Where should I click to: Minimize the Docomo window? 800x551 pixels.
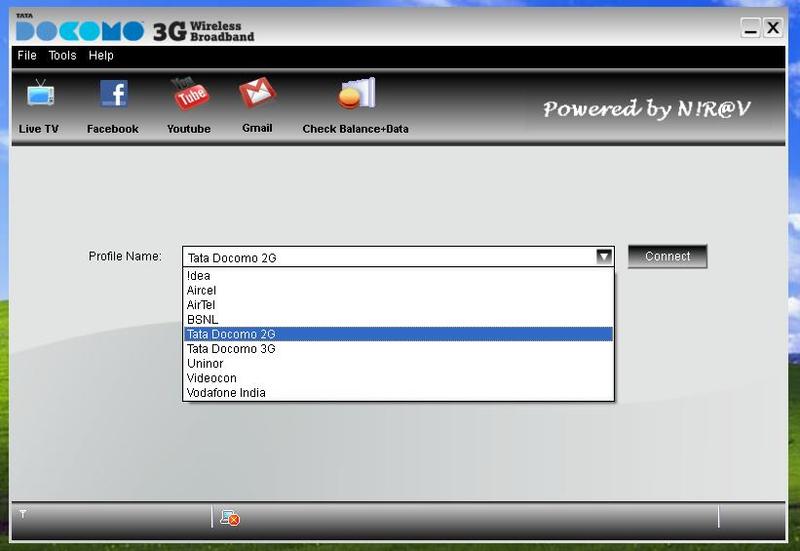click(750, 29)
